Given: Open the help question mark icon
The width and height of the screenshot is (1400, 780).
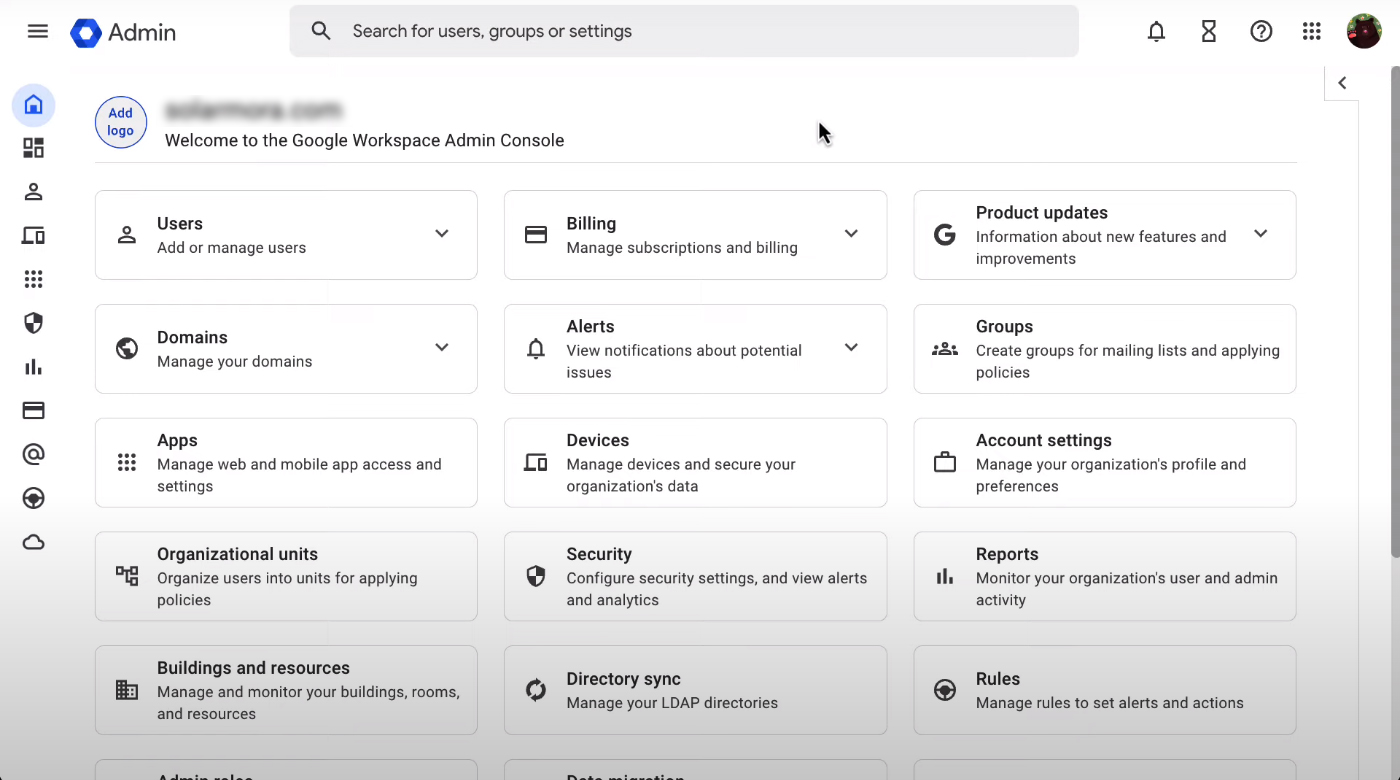Looking at the screenshot, I should (1261, 31).
